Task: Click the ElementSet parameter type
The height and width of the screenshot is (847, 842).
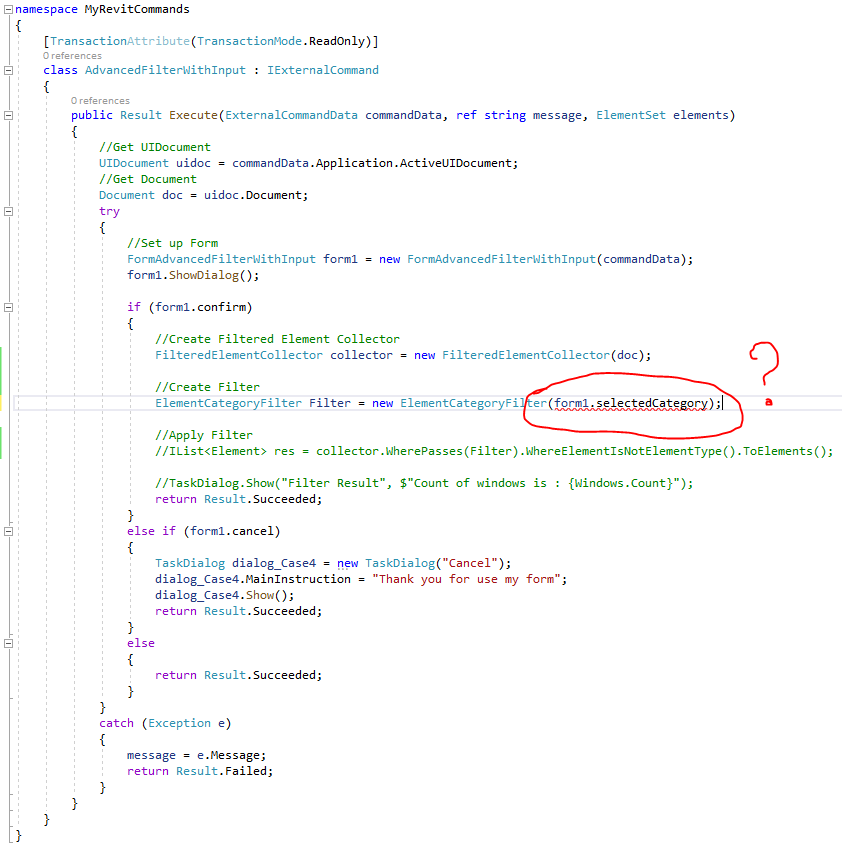Action: point(631,115)
